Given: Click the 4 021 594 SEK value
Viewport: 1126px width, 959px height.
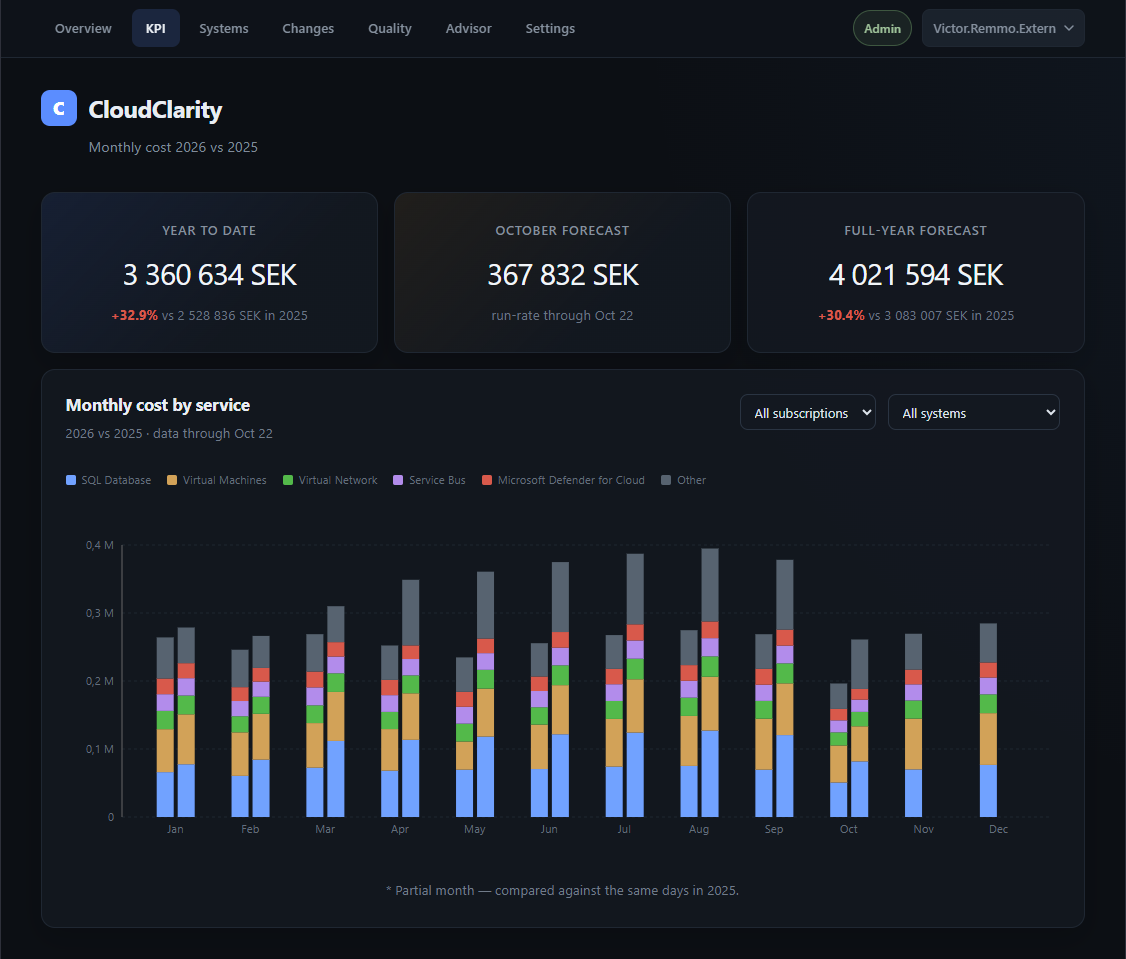Looking at the screenshot, I should coord(916,275).
